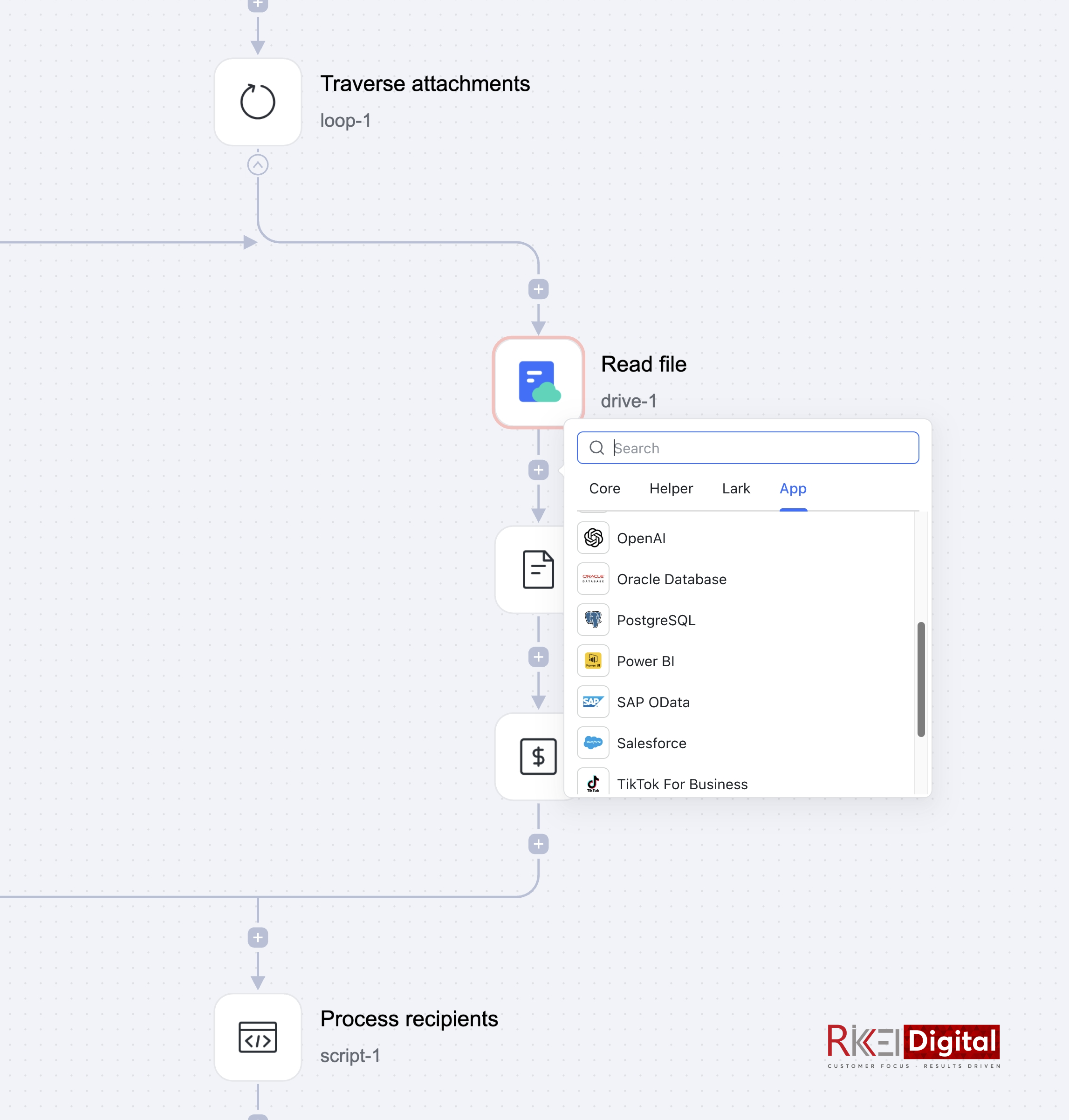
Task: Select the Read file drive node icon
Action: click(x=539, y=382)
